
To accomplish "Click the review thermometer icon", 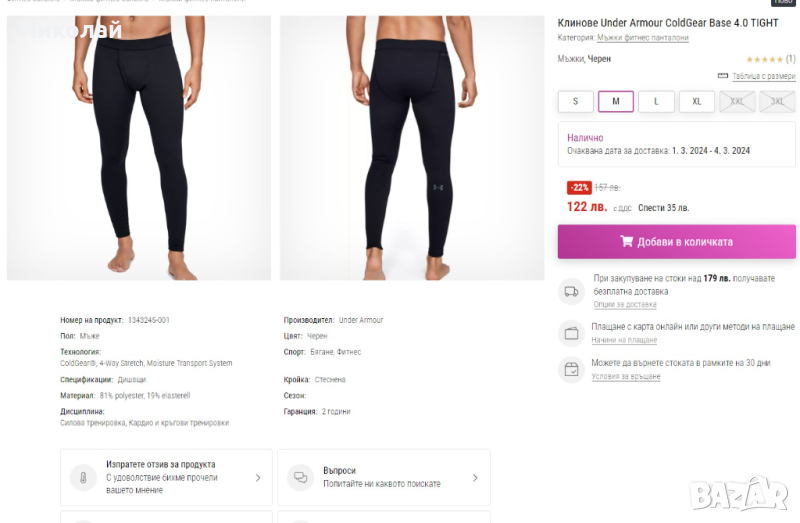I will pos(78,477).
